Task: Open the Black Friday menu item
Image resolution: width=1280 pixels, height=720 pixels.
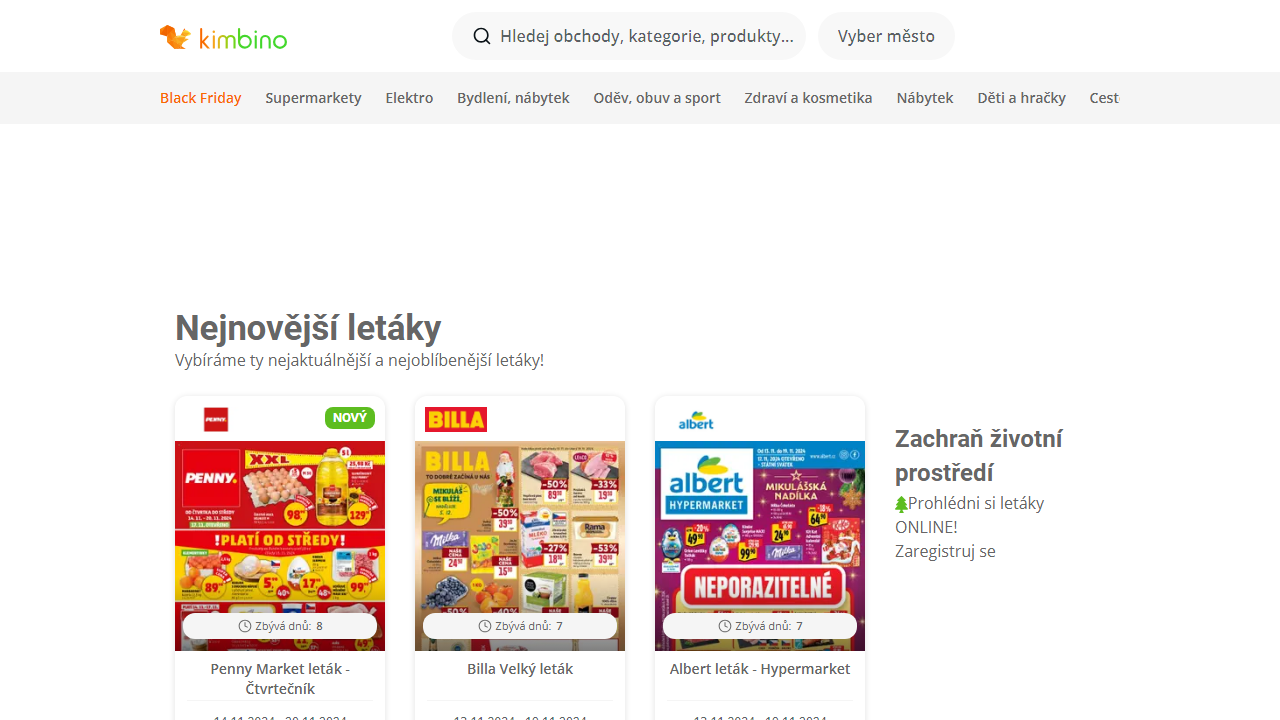Action: [x=201, y=98]
